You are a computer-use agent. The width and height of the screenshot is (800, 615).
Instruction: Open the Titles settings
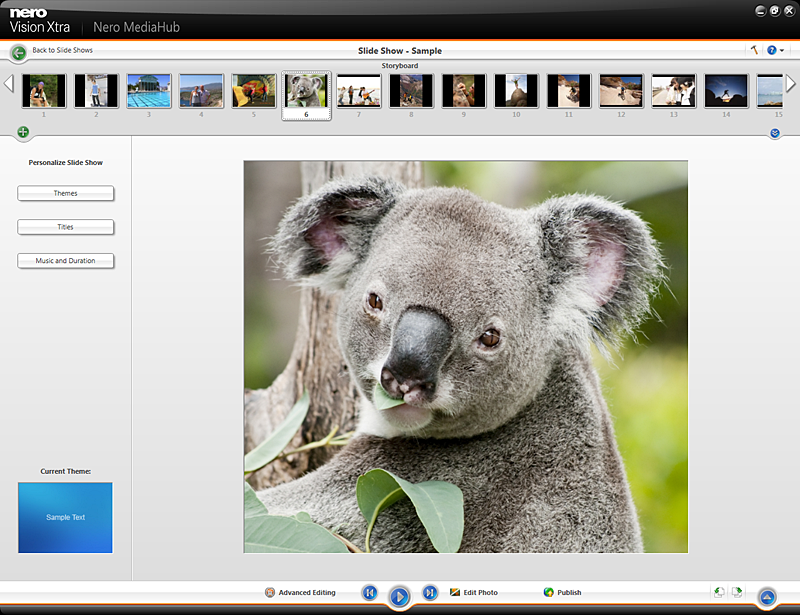click(65, 227)
